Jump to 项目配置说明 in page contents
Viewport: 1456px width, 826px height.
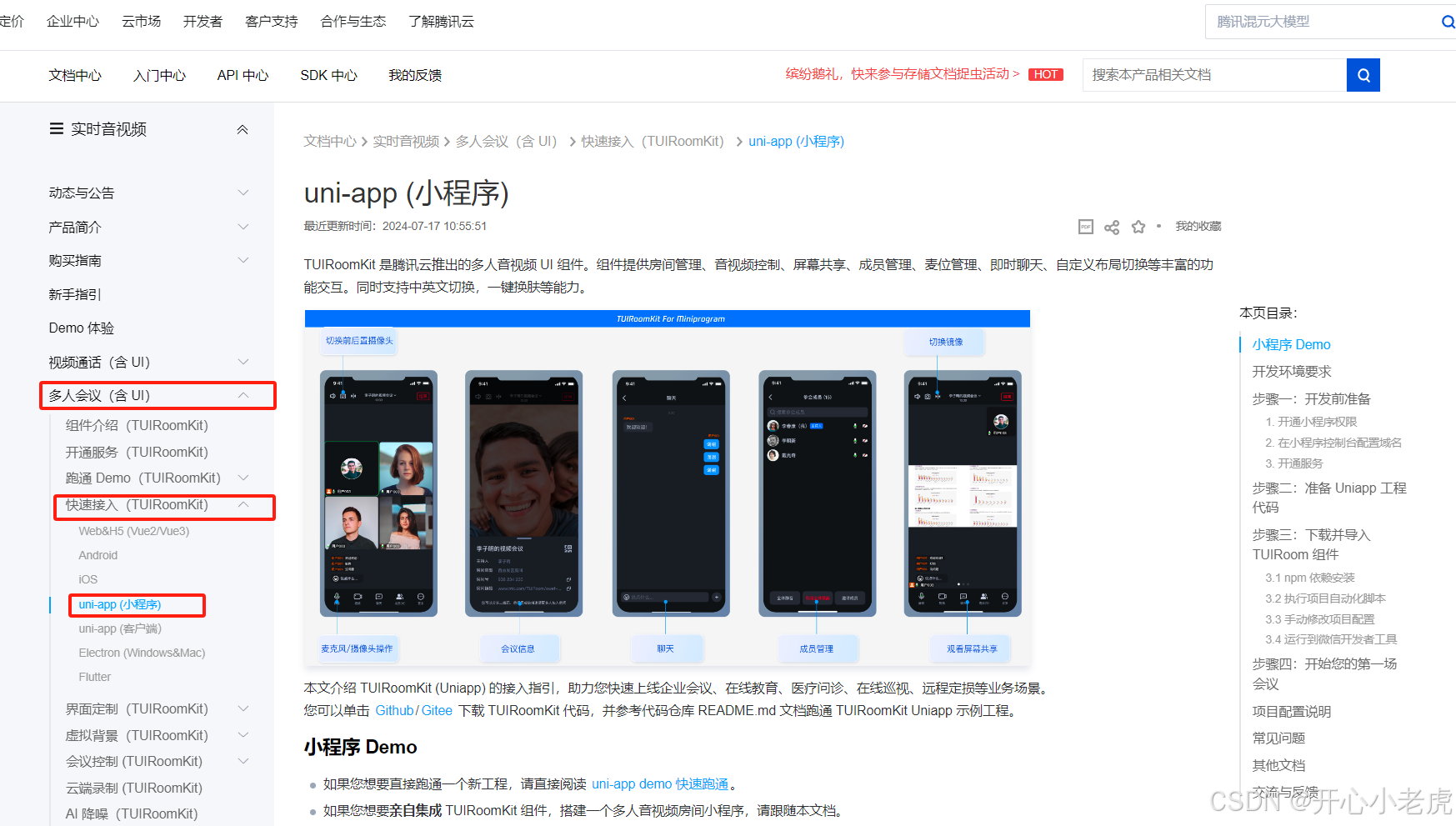[1292, 711]
